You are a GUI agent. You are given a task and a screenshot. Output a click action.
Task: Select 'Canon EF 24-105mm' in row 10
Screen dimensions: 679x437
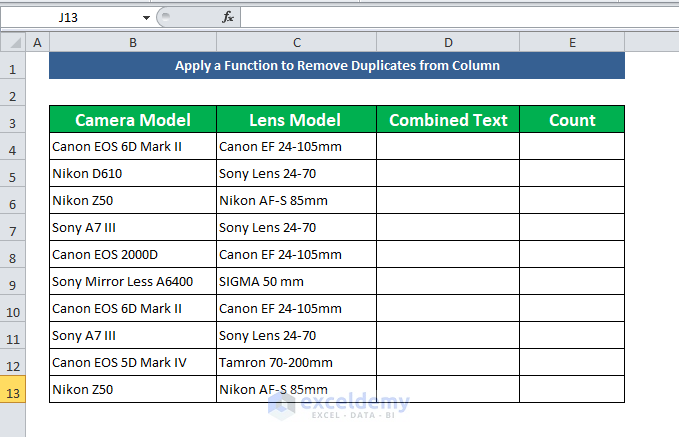pos(297,308)
